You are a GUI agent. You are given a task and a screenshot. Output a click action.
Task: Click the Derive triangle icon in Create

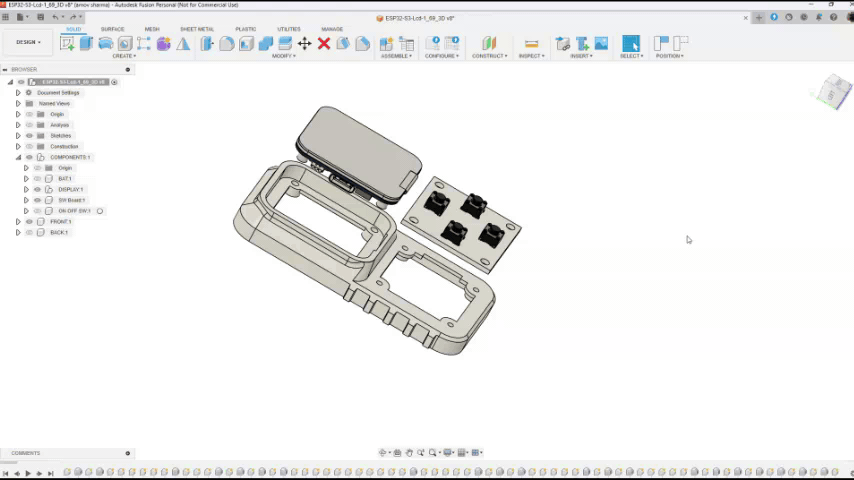pyautogui.click(x=183, y=44)
